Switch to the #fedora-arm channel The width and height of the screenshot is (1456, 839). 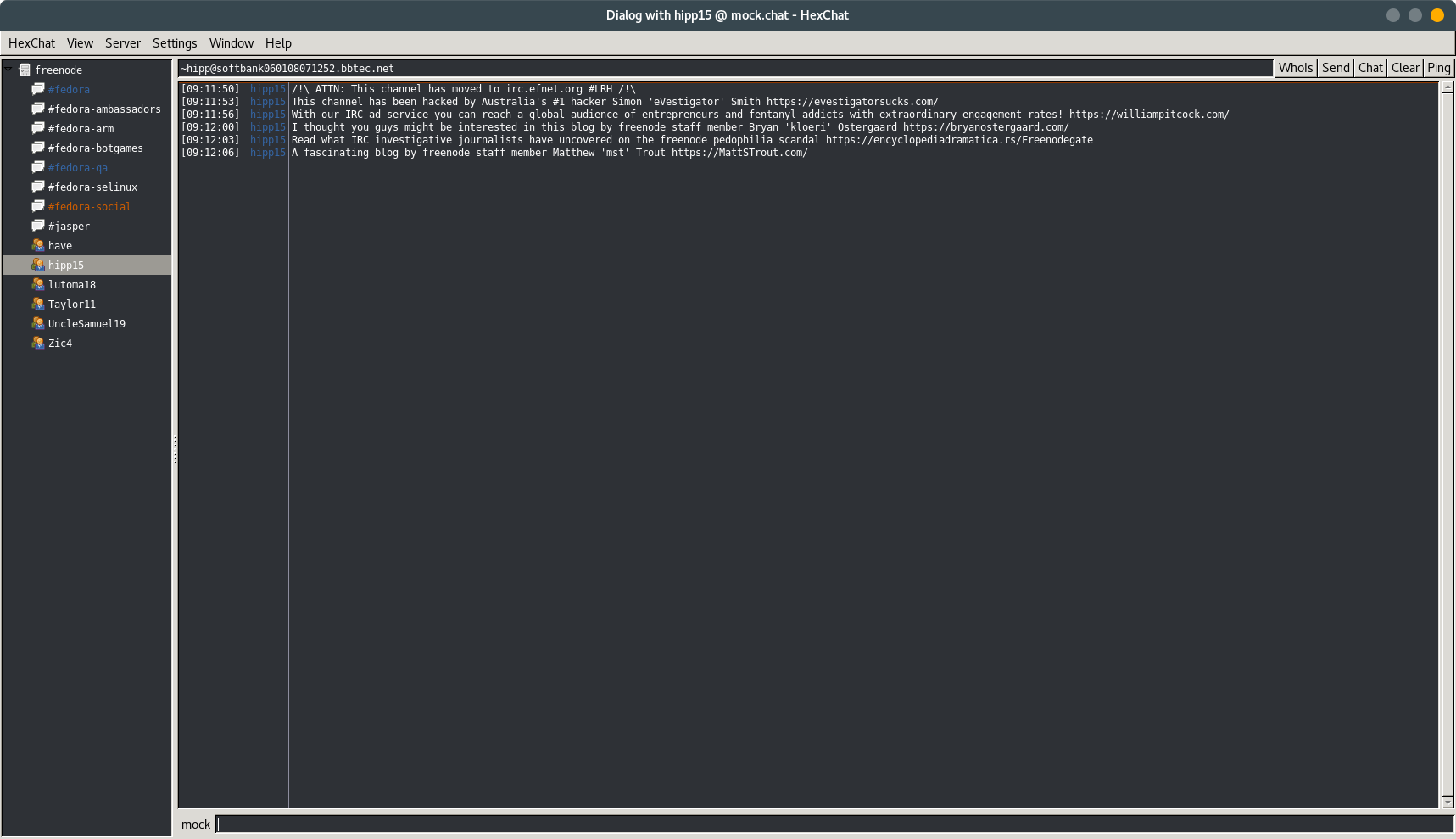click(x=81, y=128)
